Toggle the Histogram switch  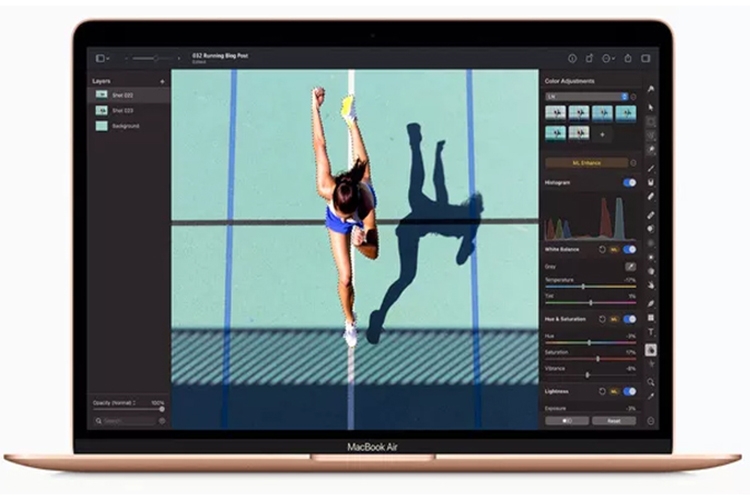coord(629,182)
